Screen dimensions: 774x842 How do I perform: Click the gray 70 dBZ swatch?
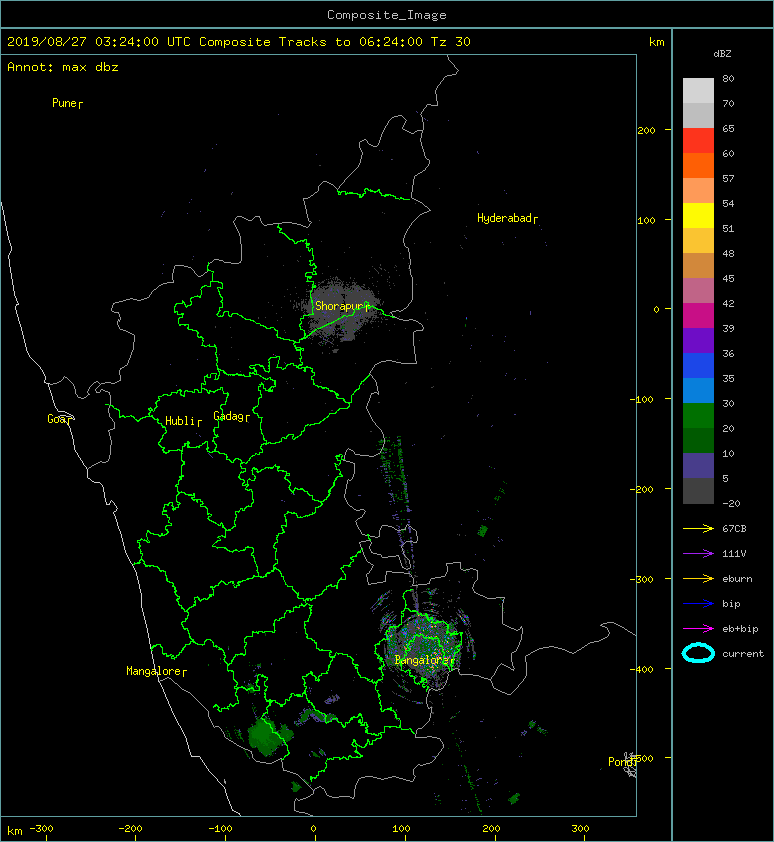point(698,115)
